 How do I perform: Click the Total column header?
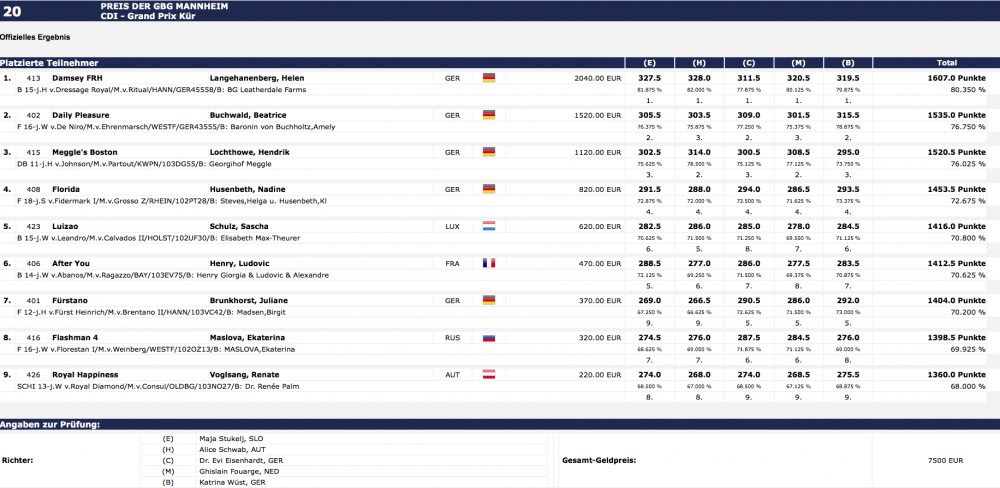[946, 62]
